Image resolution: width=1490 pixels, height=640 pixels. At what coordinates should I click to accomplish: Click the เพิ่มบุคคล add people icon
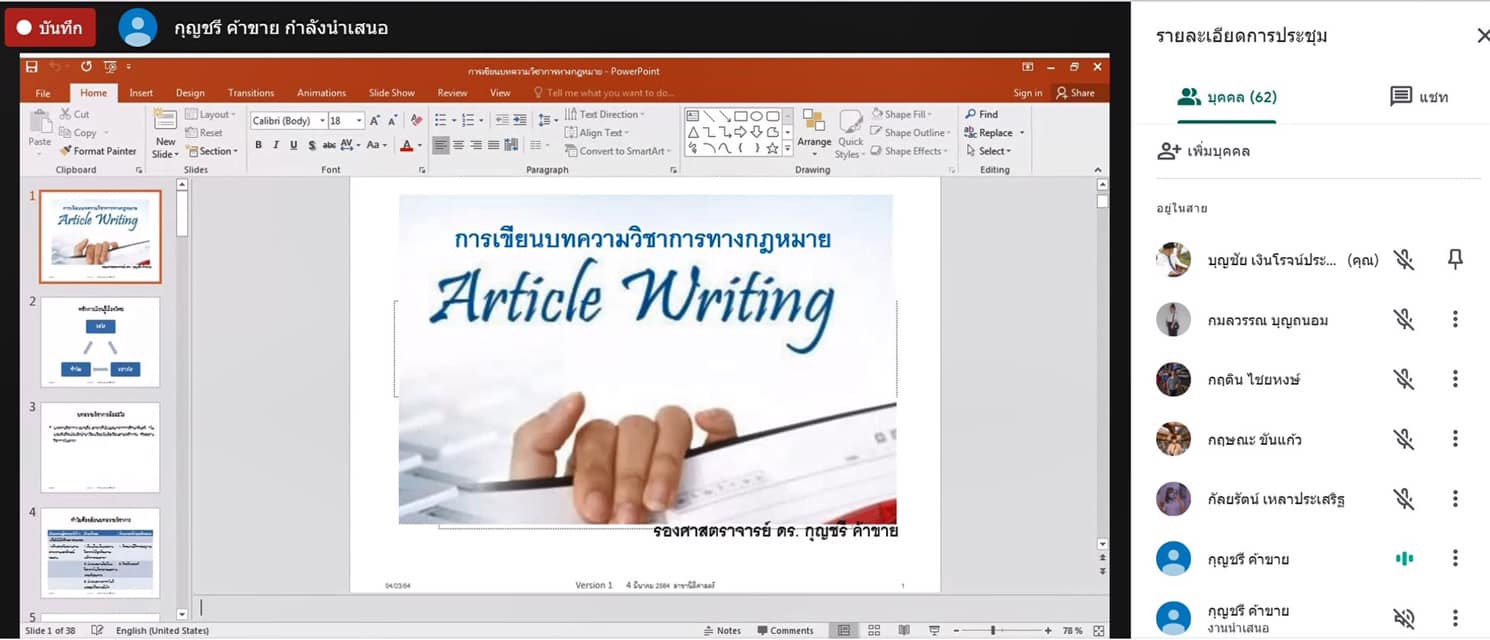(x=1169, y=151)
